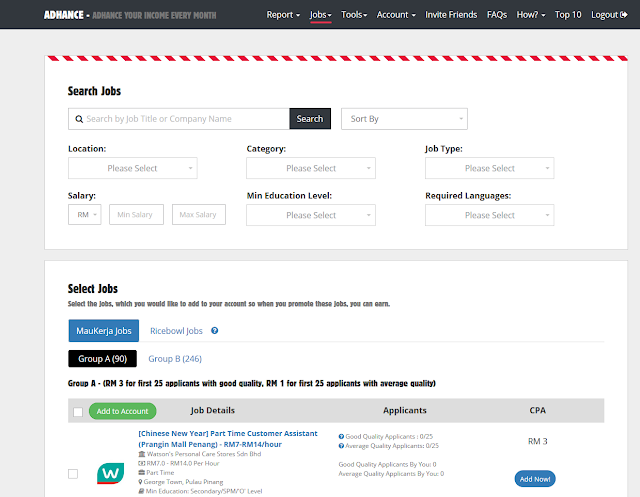Switch to the Ricebowl Jobs tab
Viewport: 640px width, 497px height.
[x=176, y=331]
